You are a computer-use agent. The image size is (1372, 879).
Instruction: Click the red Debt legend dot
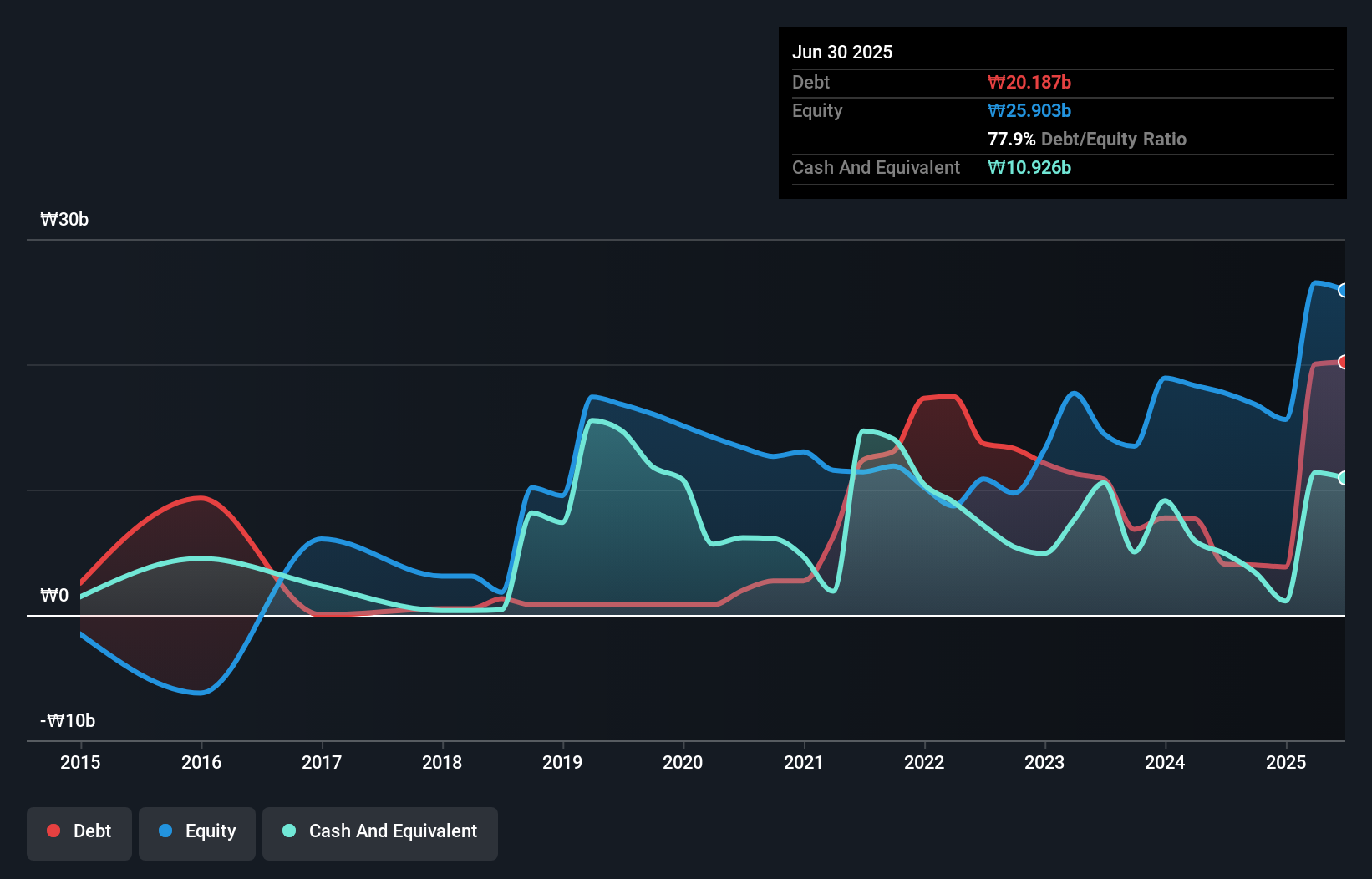[x=53, y=831]
